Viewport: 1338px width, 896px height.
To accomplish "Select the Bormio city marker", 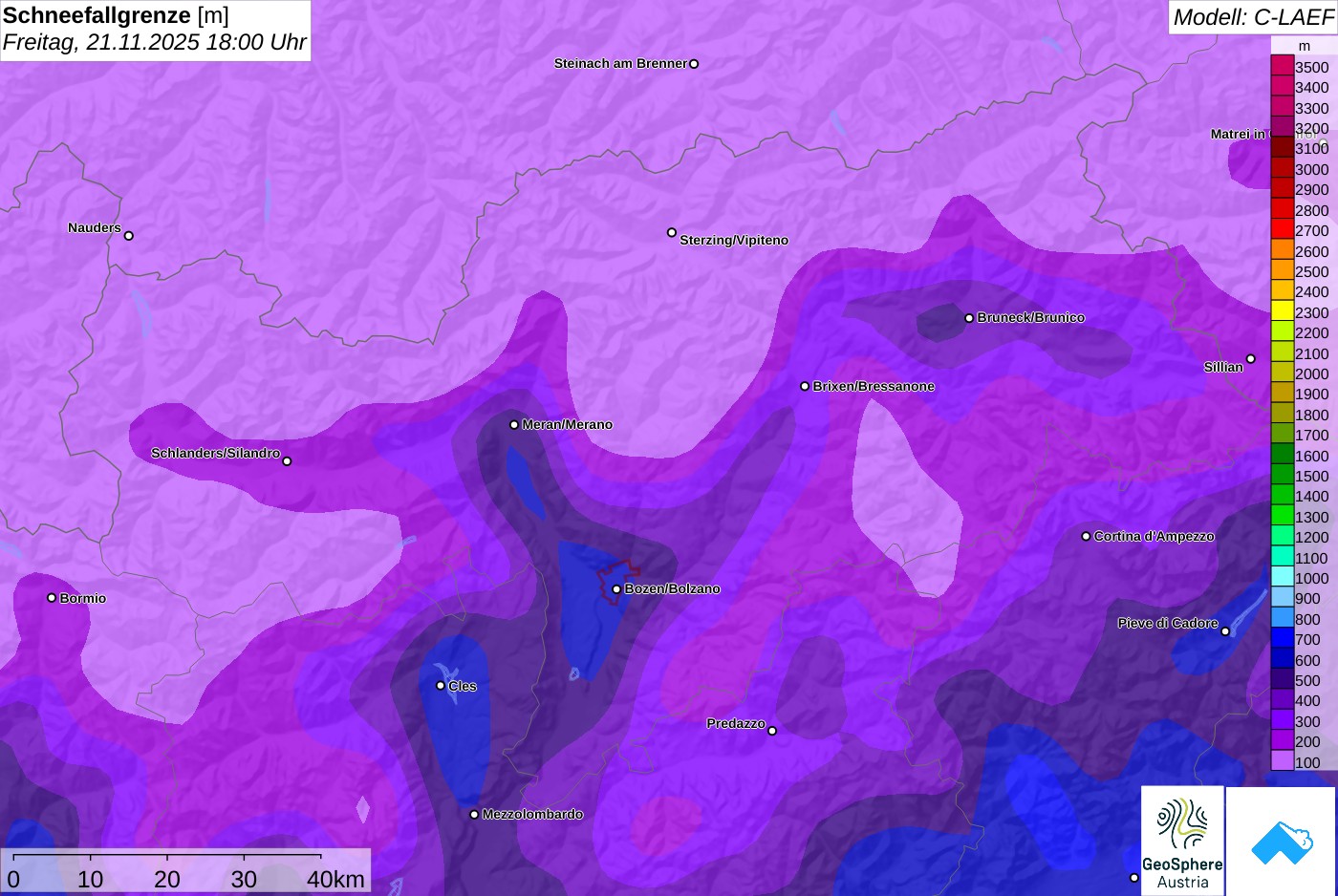I will [x=52, y=598].
